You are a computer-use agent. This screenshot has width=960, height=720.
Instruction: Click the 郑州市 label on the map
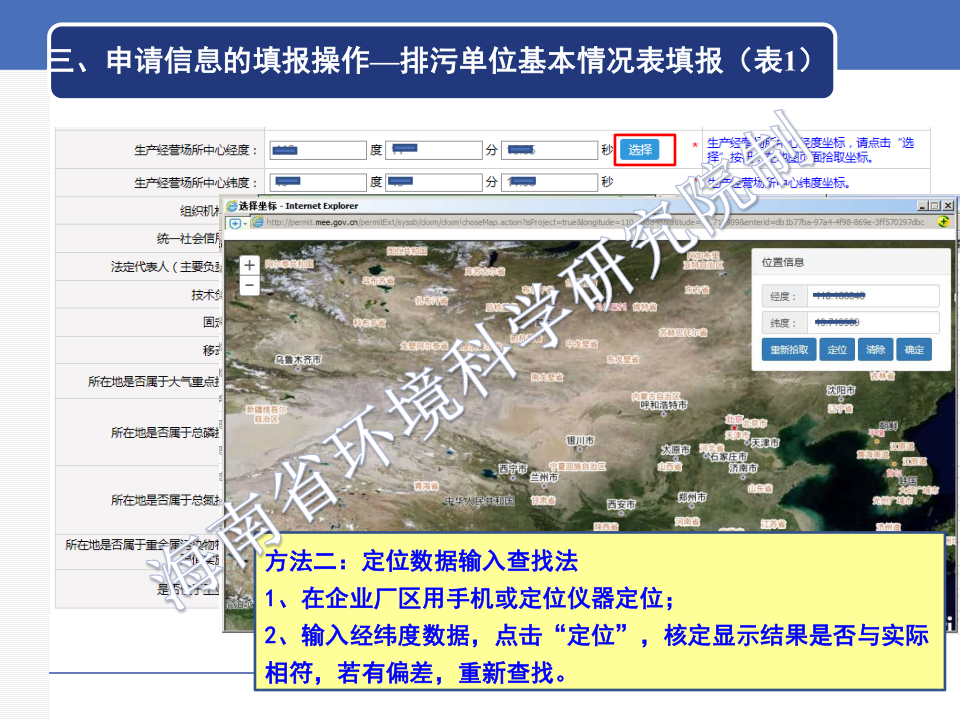tap(692, 497)
